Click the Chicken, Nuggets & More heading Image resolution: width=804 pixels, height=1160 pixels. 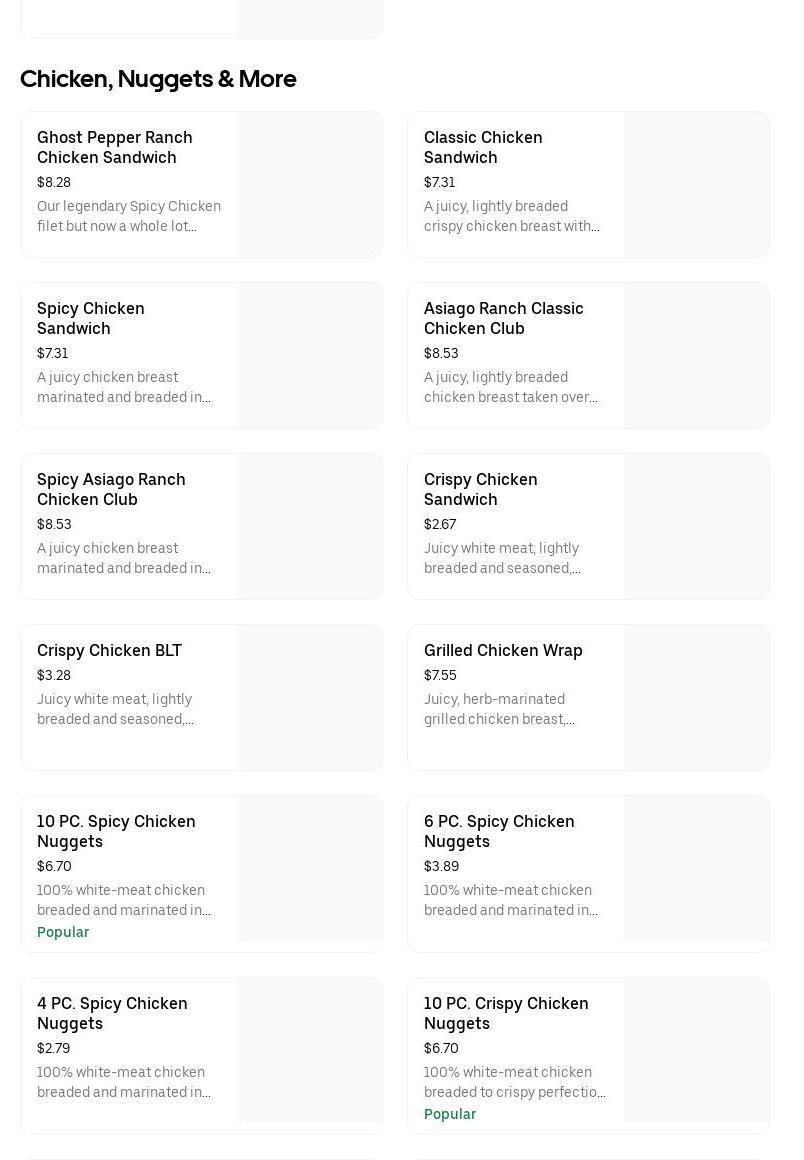[x=158, y=79]
